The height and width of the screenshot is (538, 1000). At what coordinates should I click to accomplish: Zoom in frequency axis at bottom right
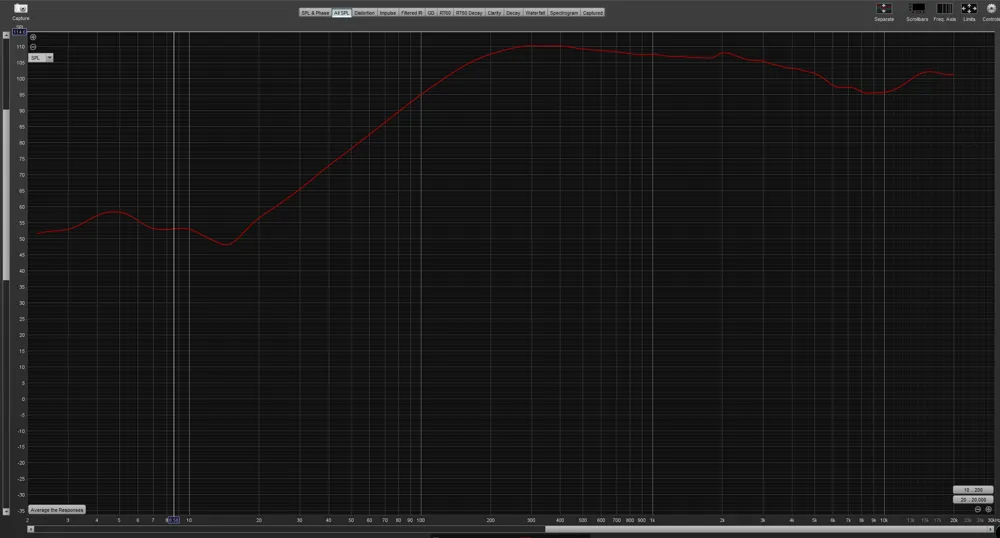[989, 509]
